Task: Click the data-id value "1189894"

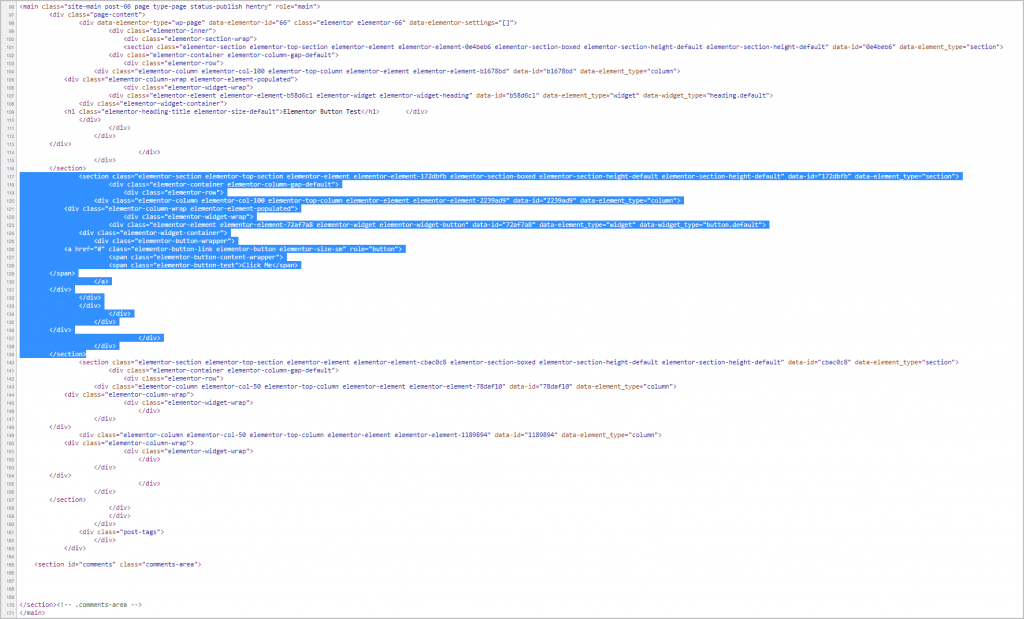Action: point(538,435)
